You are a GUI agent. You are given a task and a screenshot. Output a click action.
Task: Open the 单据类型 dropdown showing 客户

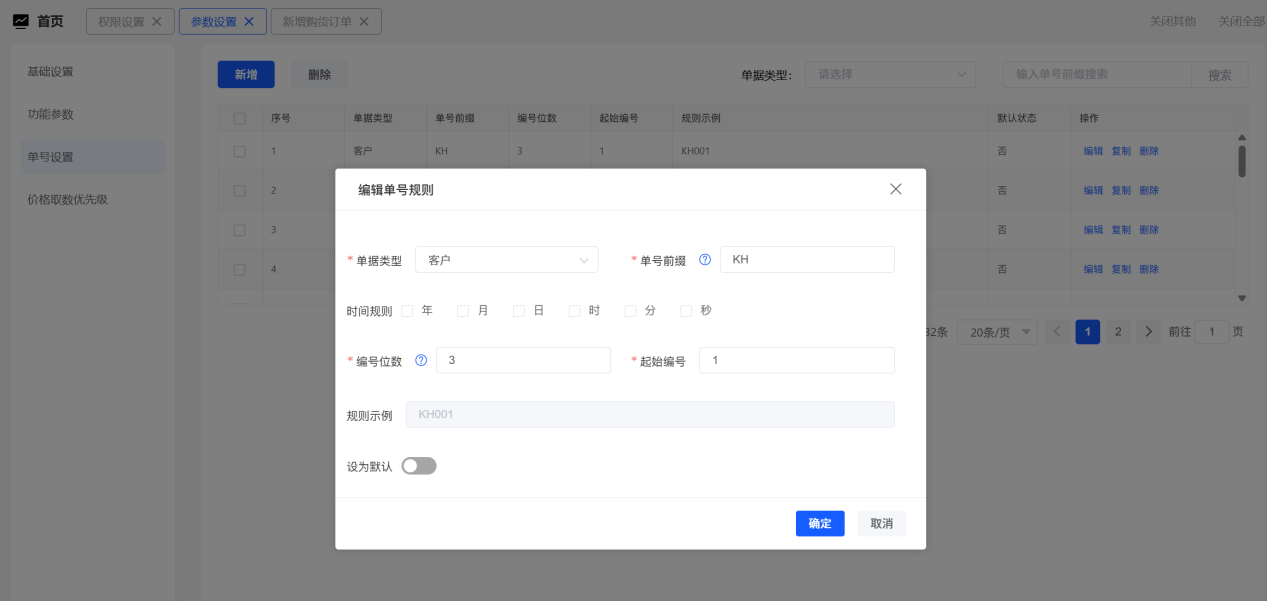(506, 260)
